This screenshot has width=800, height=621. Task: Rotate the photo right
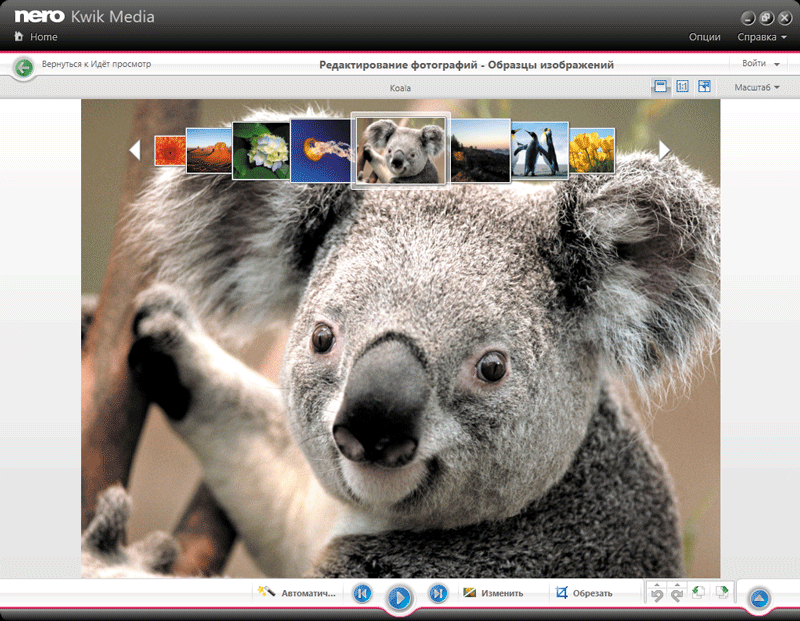(x=721, y=593)
